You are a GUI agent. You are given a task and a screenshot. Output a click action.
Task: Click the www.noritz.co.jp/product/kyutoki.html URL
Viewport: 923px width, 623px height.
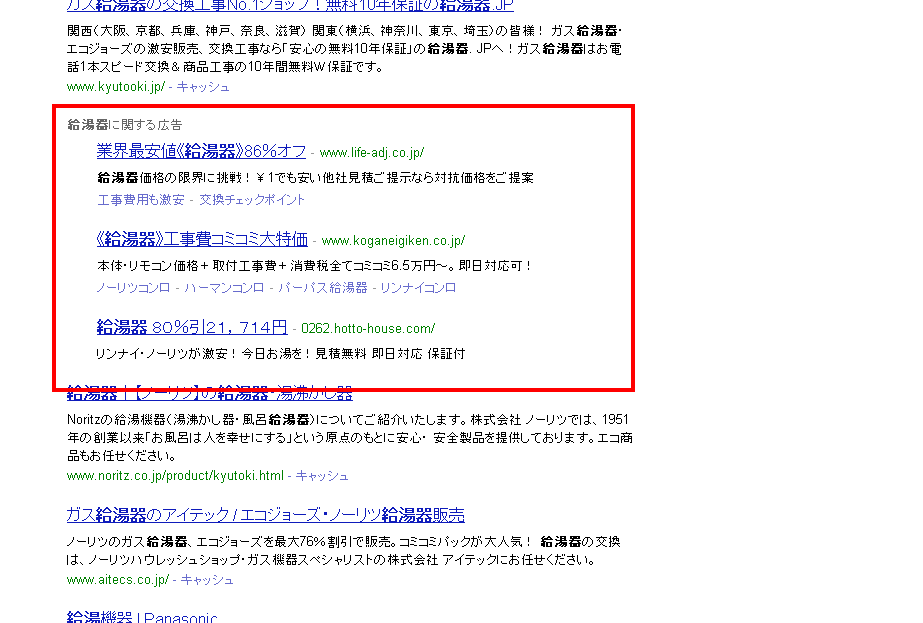pos(175,475)
